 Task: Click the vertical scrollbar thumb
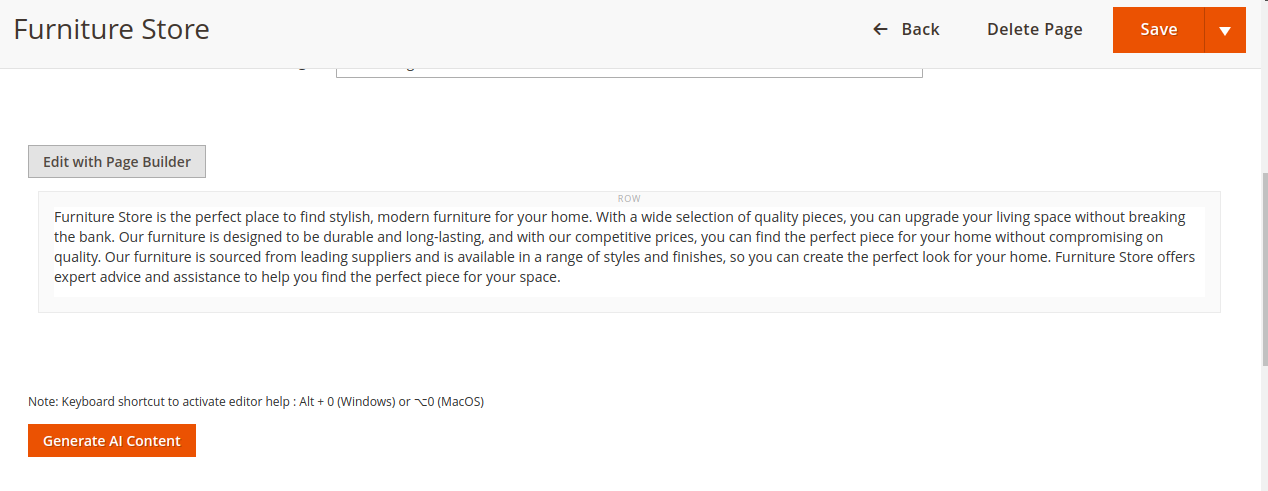1264,270
